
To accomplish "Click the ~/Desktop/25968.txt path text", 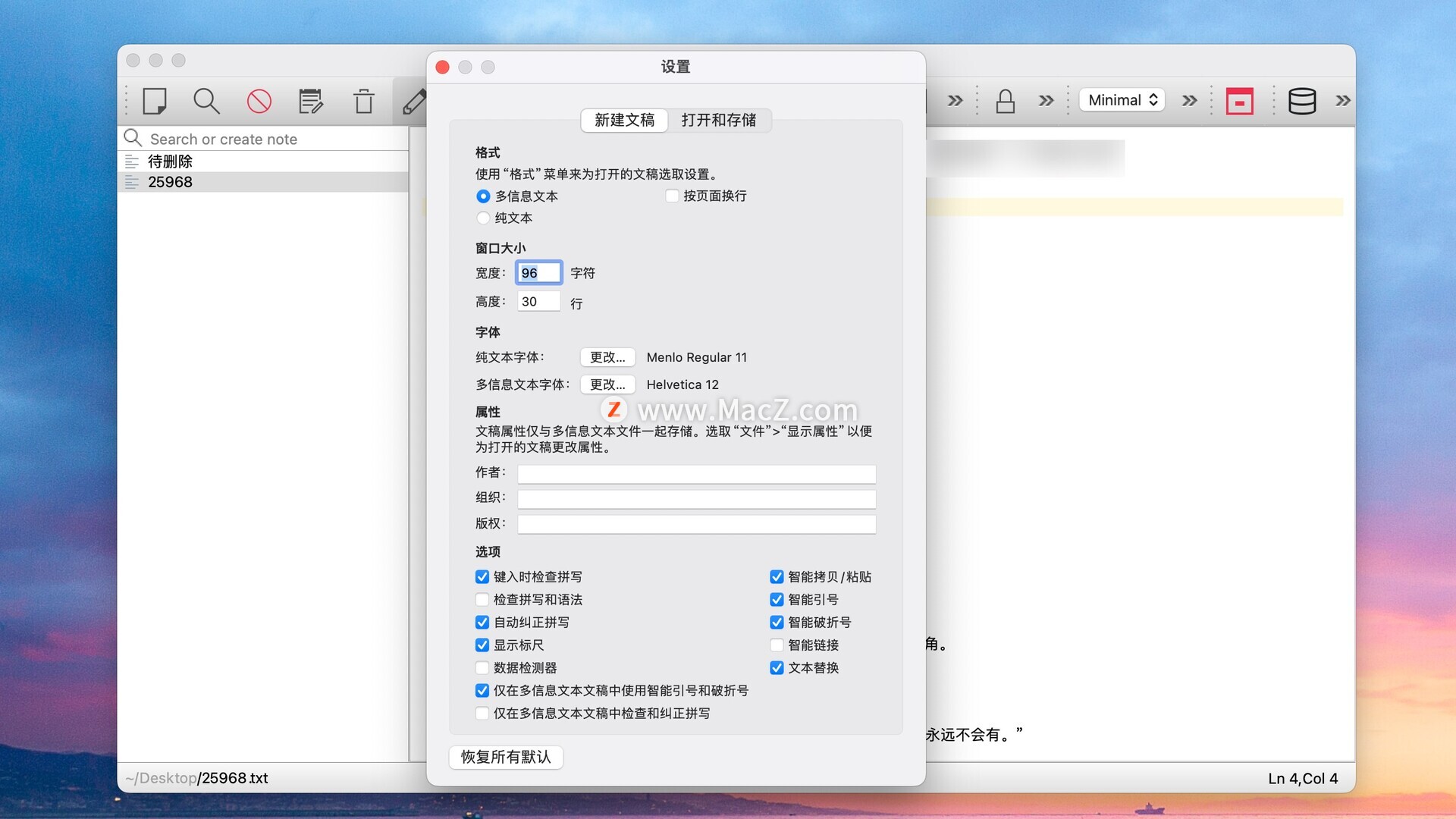I will pos(196,778).
